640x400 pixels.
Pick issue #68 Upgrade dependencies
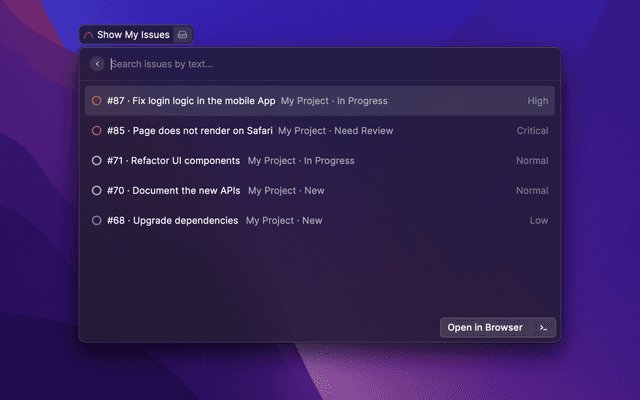pos(173,221)
